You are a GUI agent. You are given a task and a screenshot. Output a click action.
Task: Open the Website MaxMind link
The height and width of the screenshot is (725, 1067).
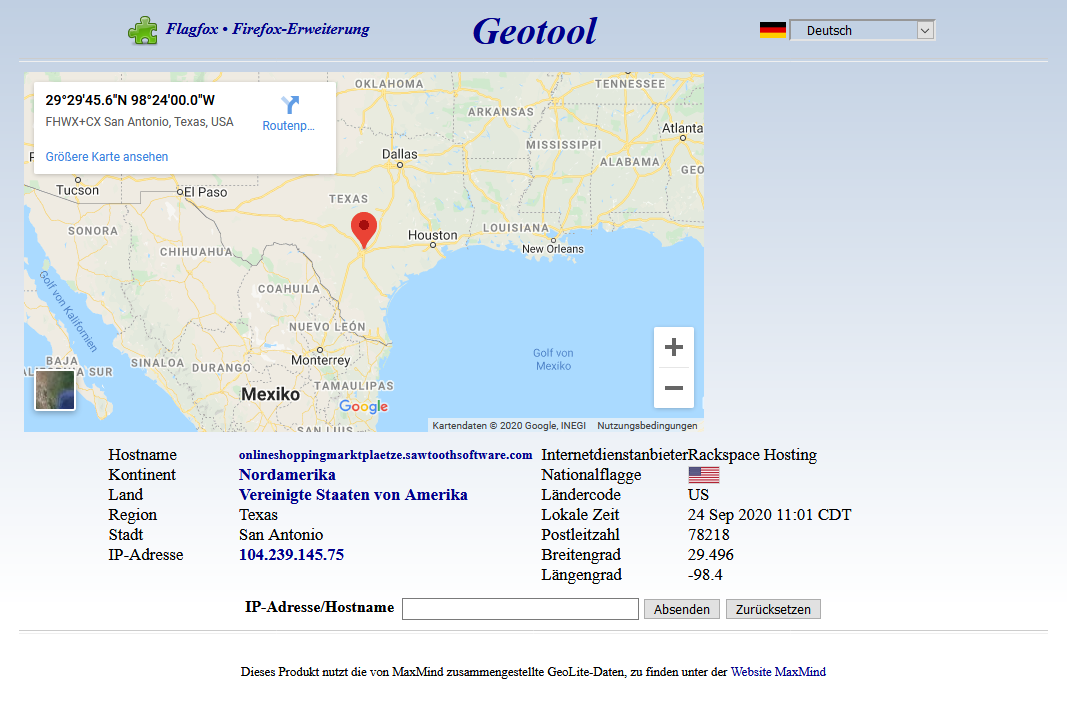click(x=778, y=672)
